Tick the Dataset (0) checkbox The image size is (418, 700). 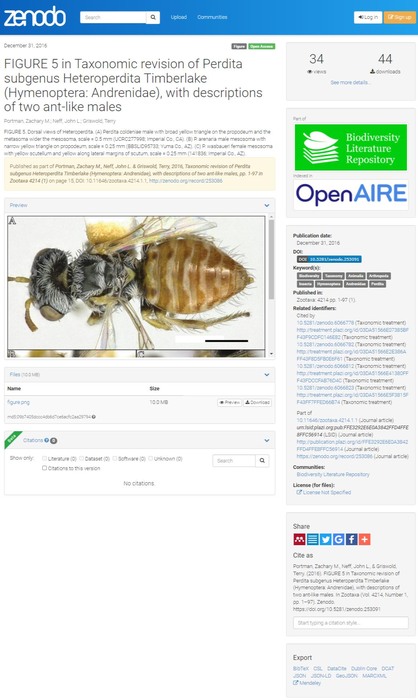tap(81, 458)
